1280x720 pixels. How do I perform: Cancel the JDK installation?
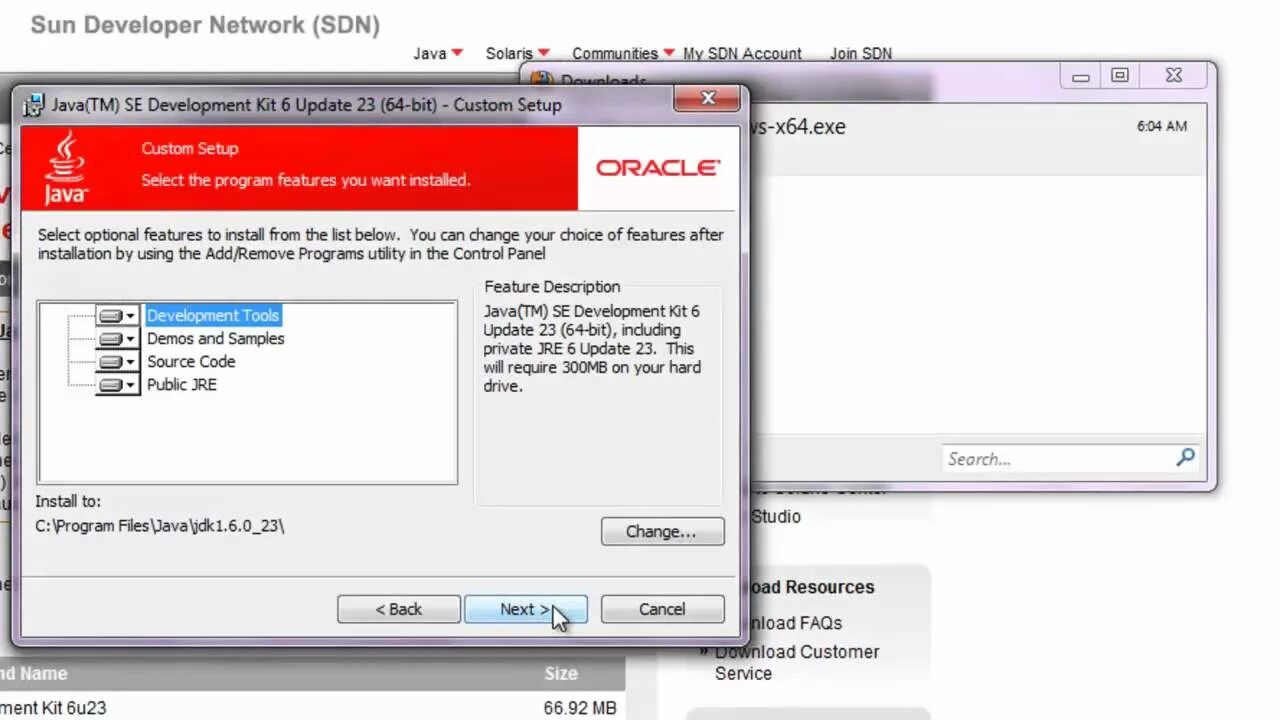click(x=662, y=609)
